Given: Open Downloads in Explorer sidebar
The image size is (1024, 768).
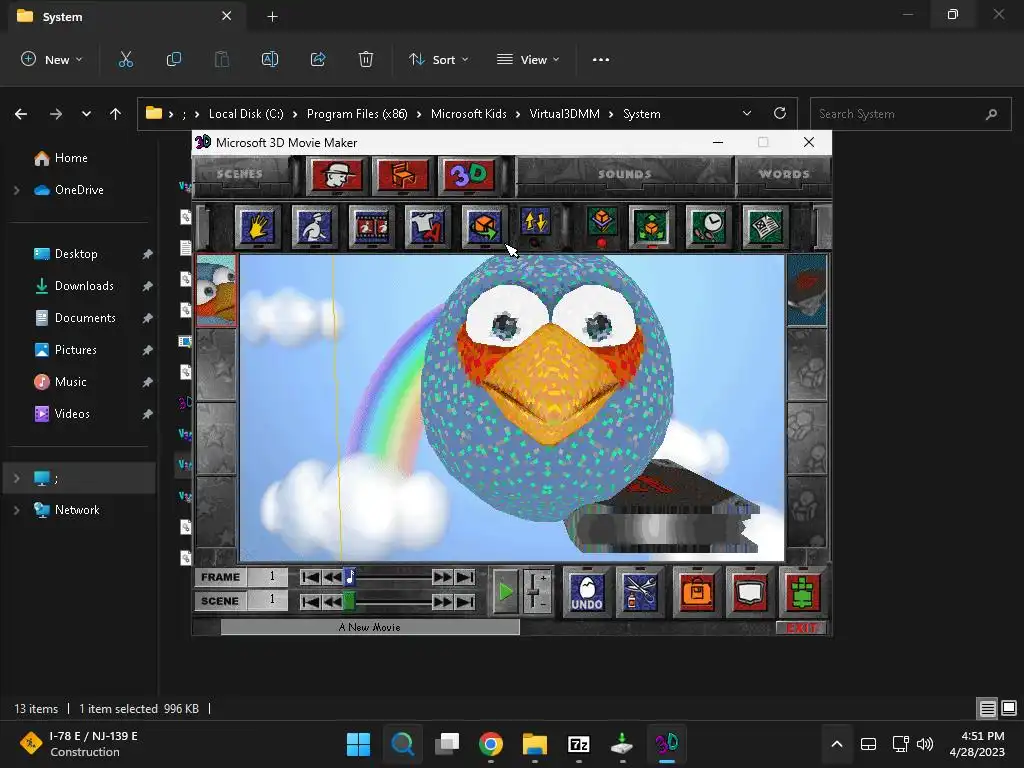Looking at the screenshot, I should point(83,286).
